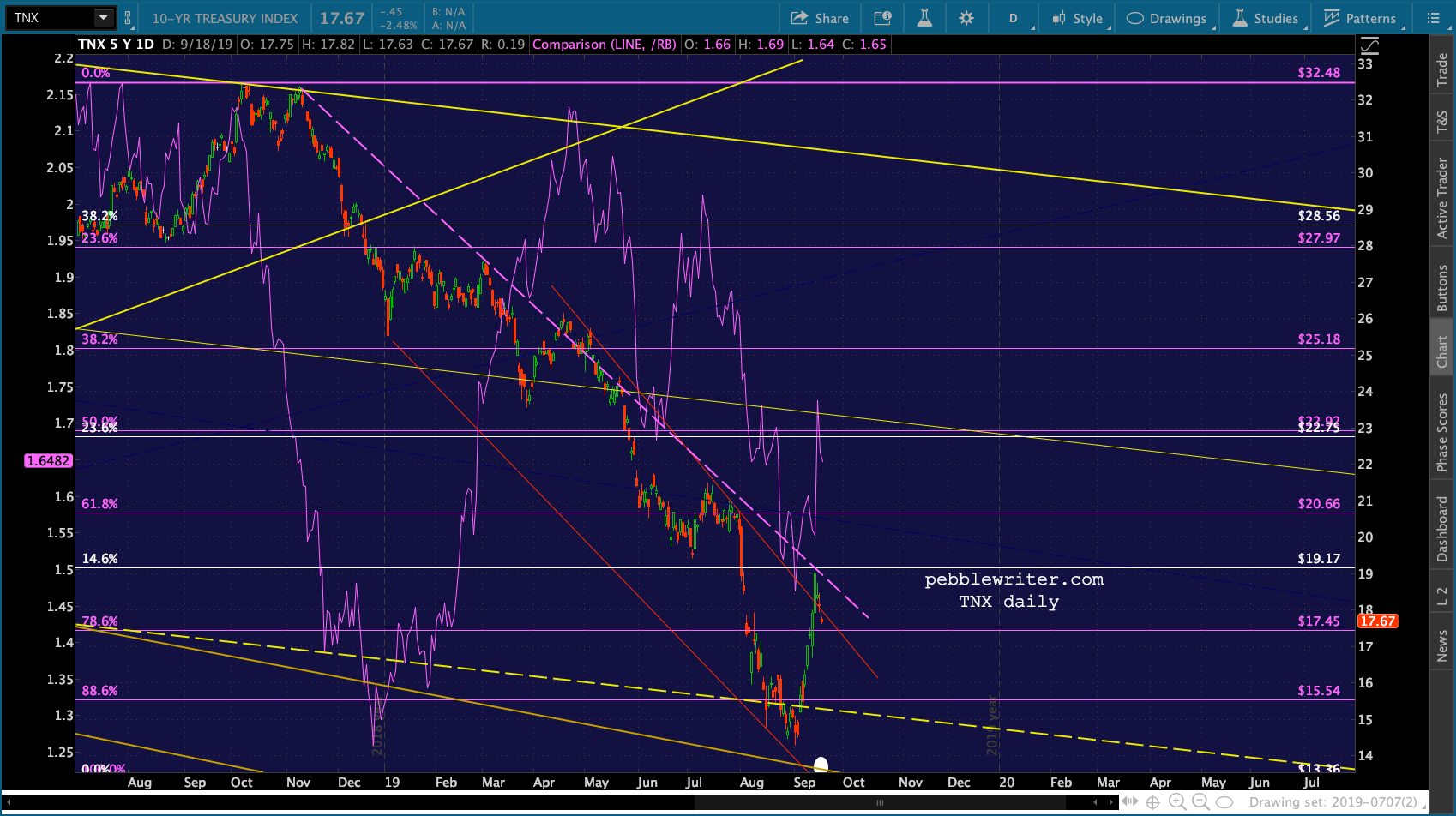Open chart settings gear icon
1456x816 pixels.
[x=966, y=18]
